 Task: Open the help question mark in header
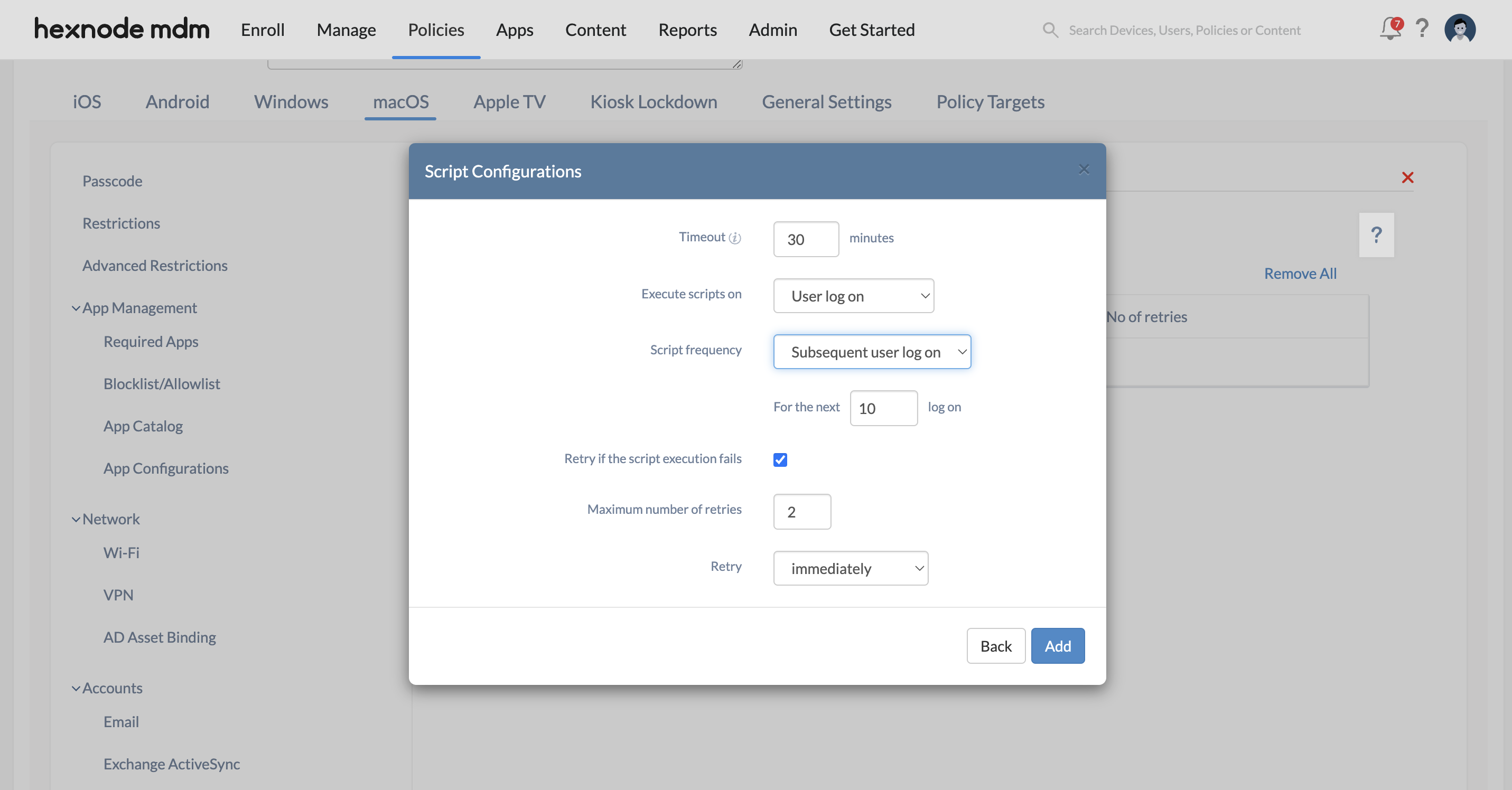[1422, 29]
